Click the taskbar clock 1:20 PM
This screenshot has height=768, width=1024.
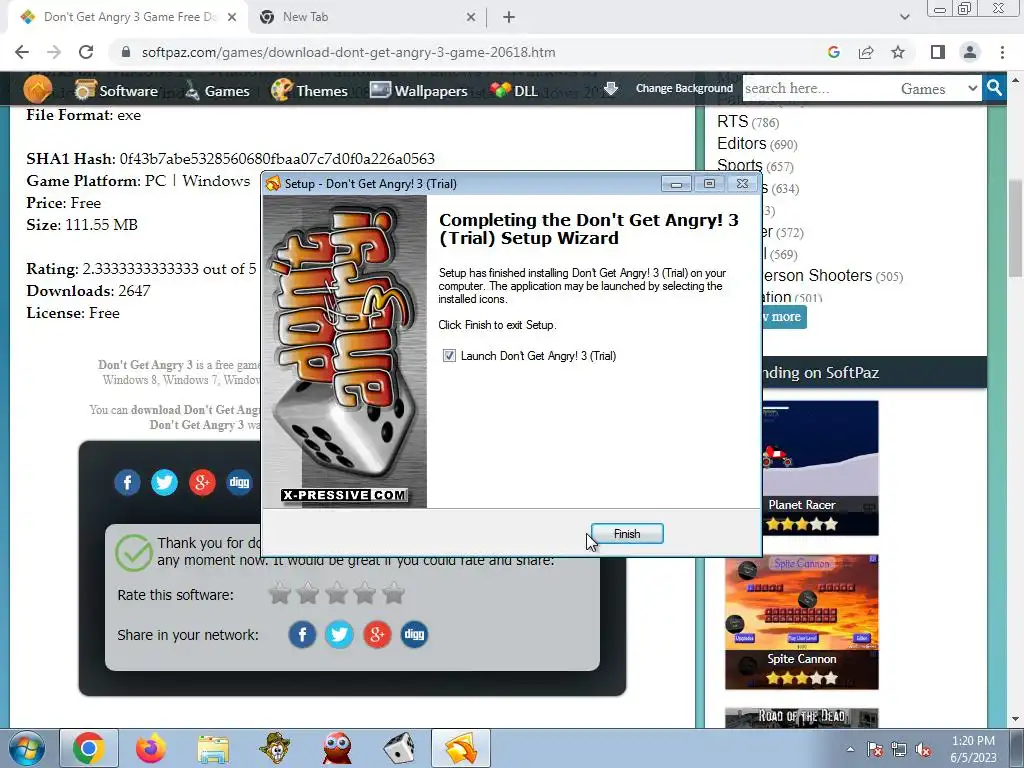[973, 741]
